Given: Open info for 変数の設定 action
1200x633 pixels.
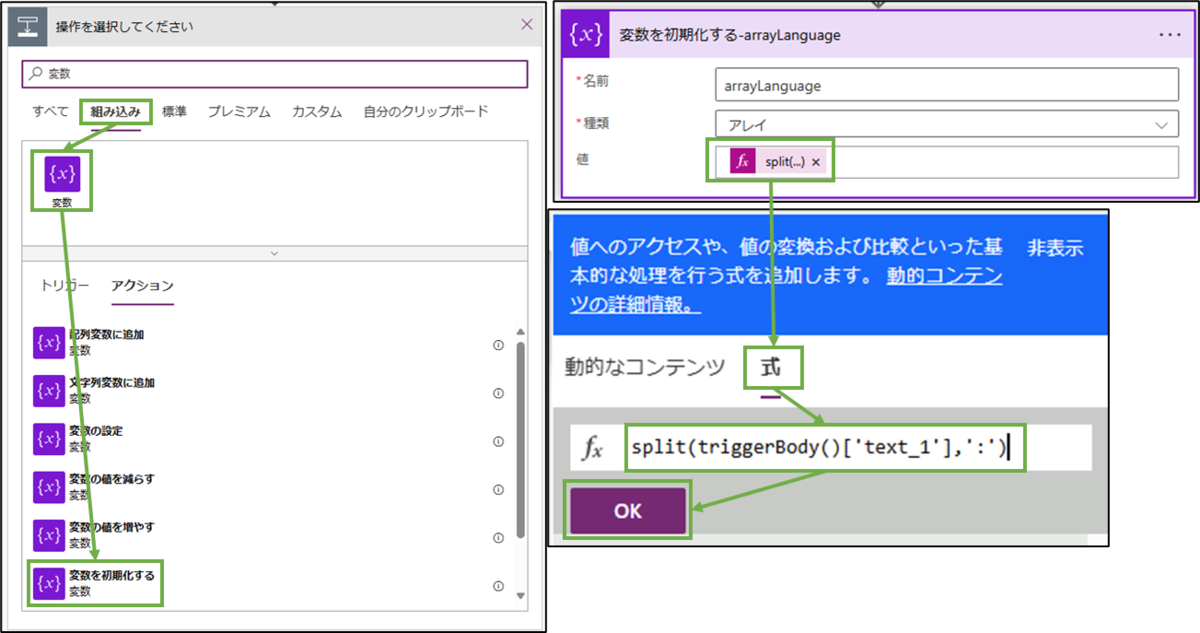Looking at the screenshot, I should coord(498,440).
